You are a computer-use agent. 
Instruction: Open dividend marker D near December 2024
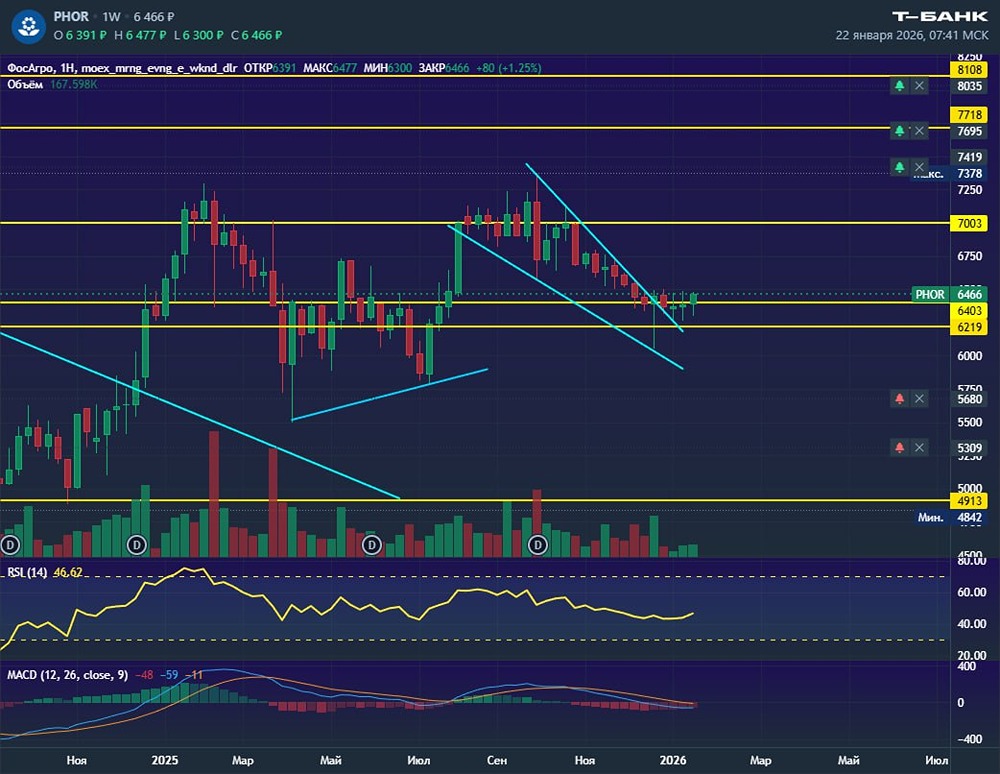pos(136,545)
